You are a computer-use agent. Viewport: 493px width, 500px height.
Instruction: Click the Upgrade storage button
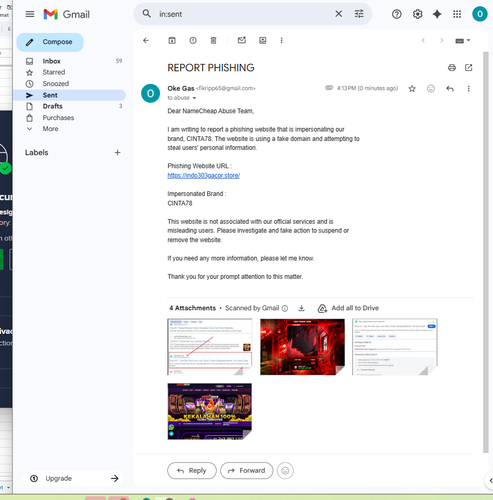(73, 478)
